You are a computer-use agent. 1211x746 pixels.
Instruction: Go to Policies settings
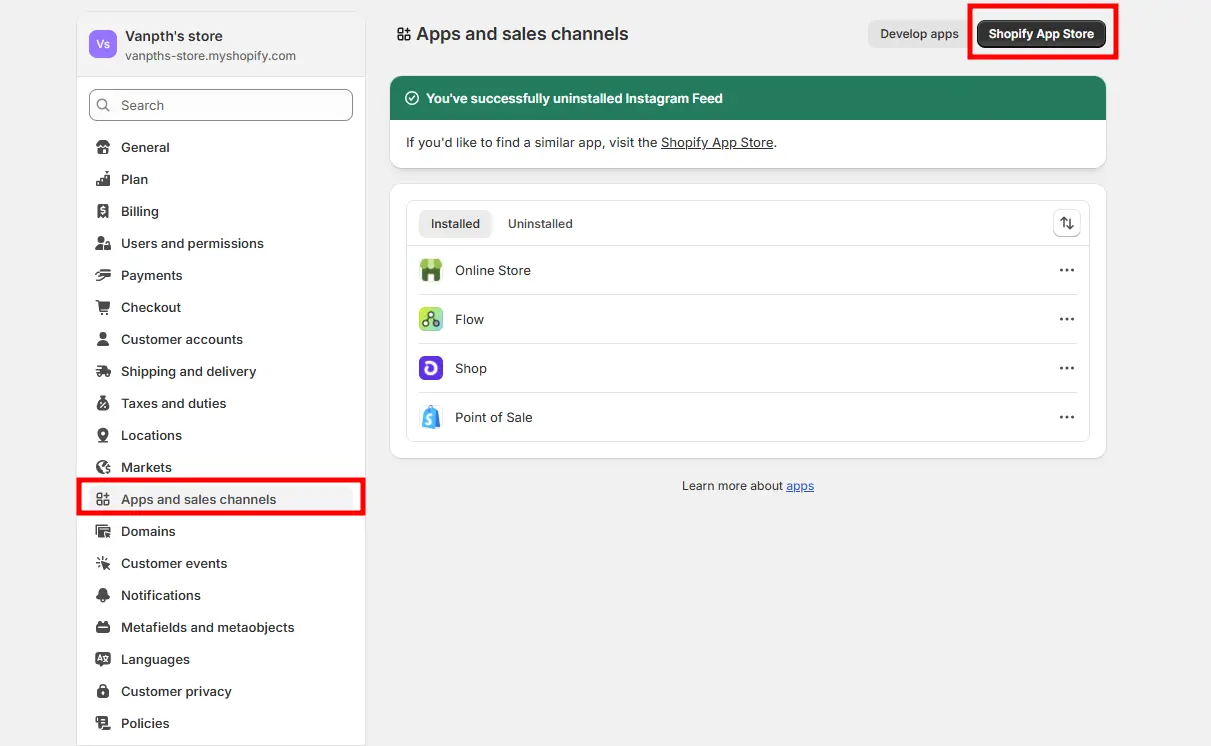(x=221, y=723)
